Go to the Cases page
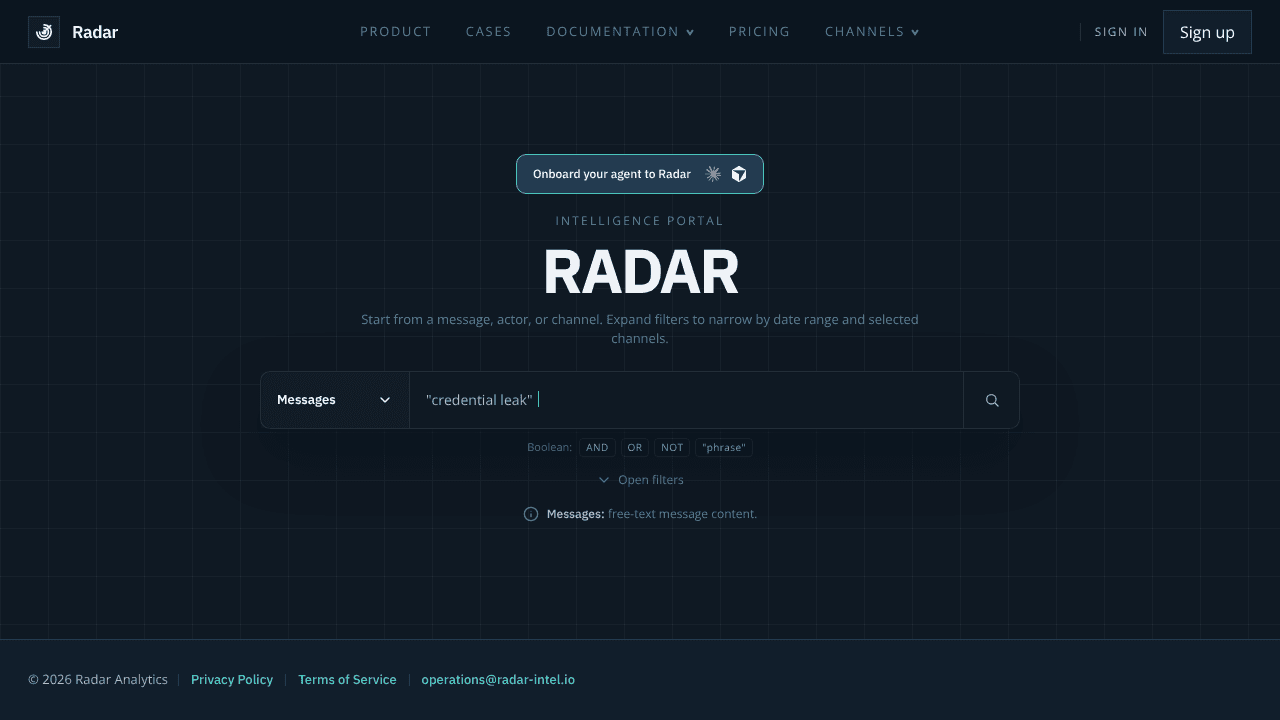 489,32
